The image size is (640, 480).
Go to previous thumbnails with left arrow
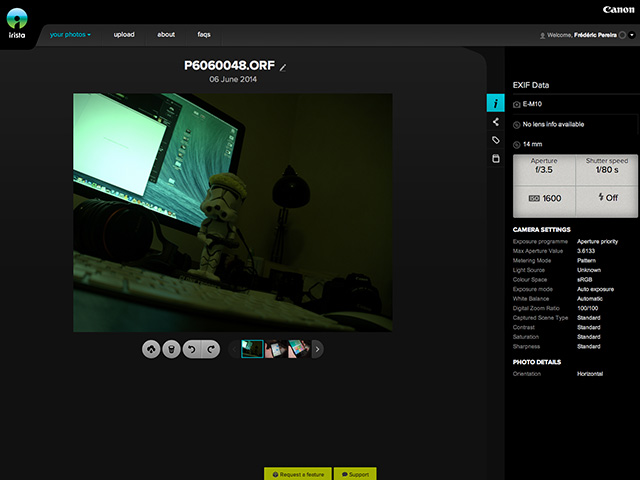[234, 349]
